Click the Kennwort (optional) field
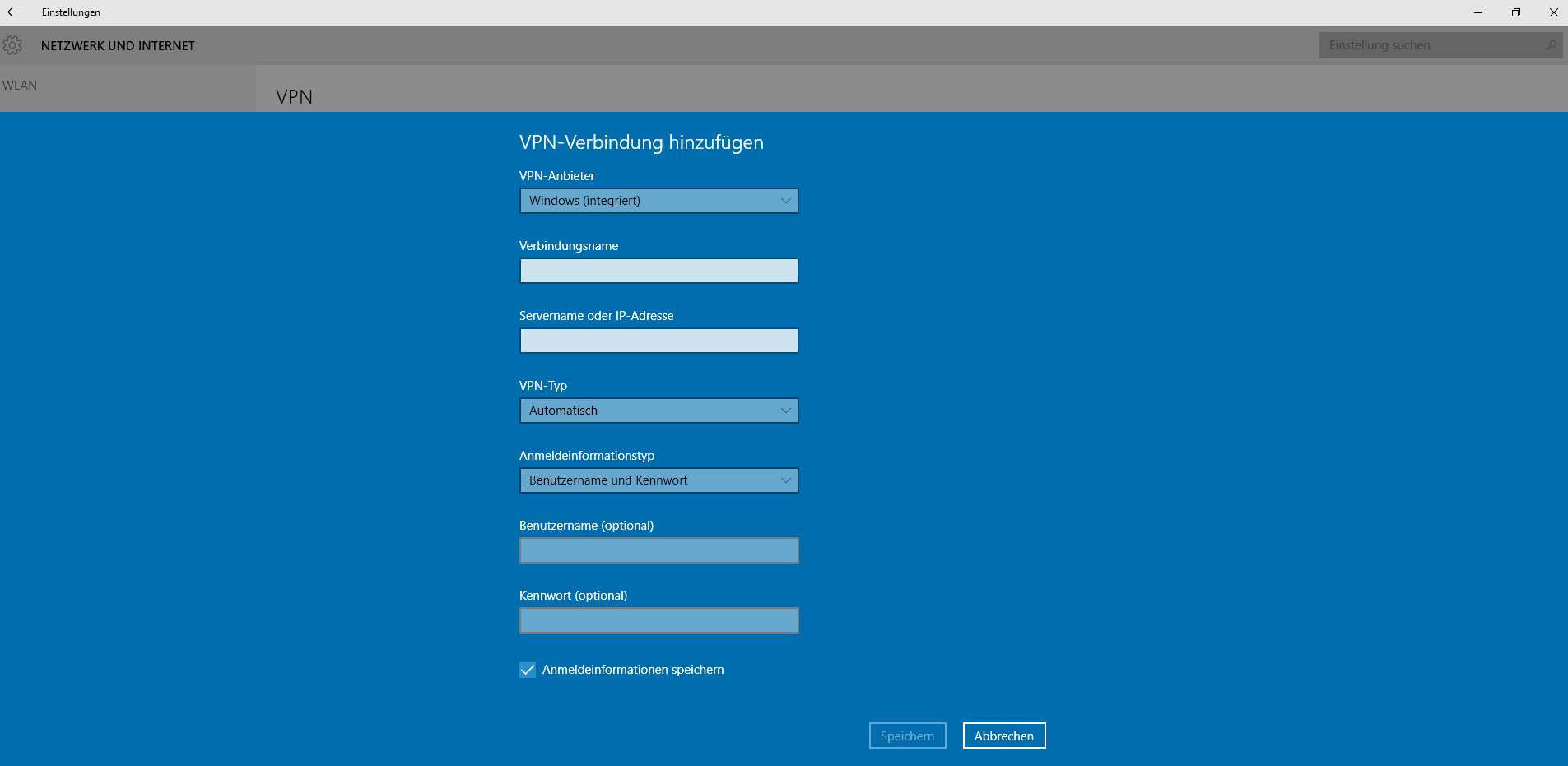Image resolution: width=1568 pixels, height=766 pixels. tap(659, 620)
